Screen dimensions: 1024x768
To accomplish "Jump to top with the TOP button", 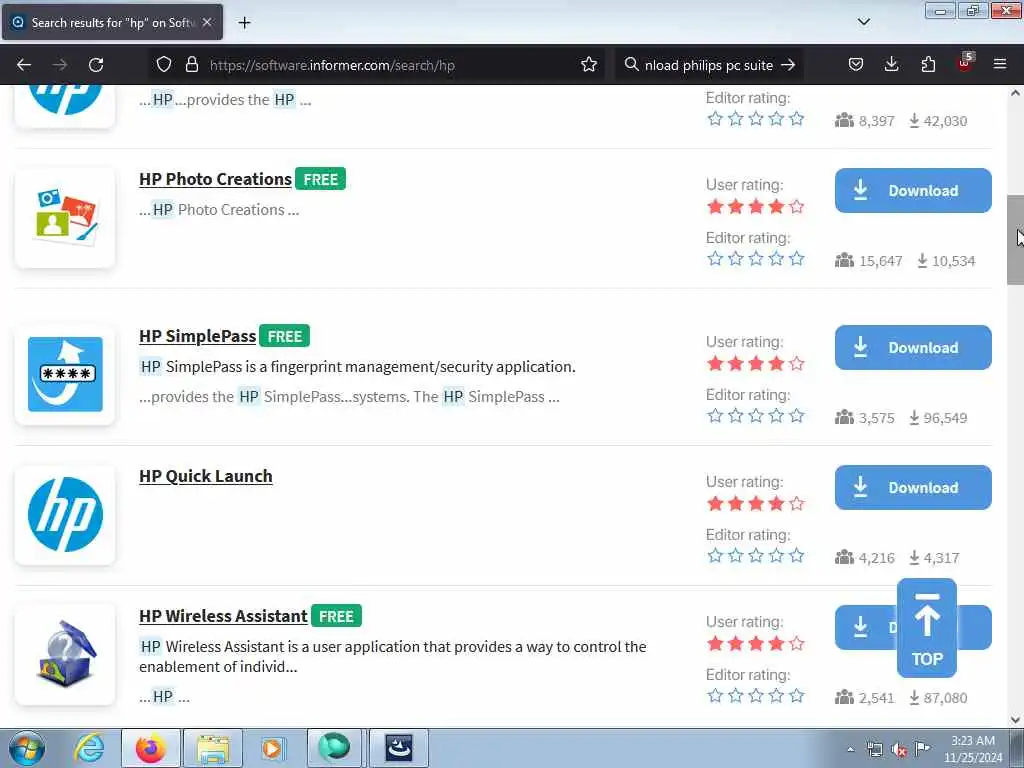I will click(x=927, y=628).
